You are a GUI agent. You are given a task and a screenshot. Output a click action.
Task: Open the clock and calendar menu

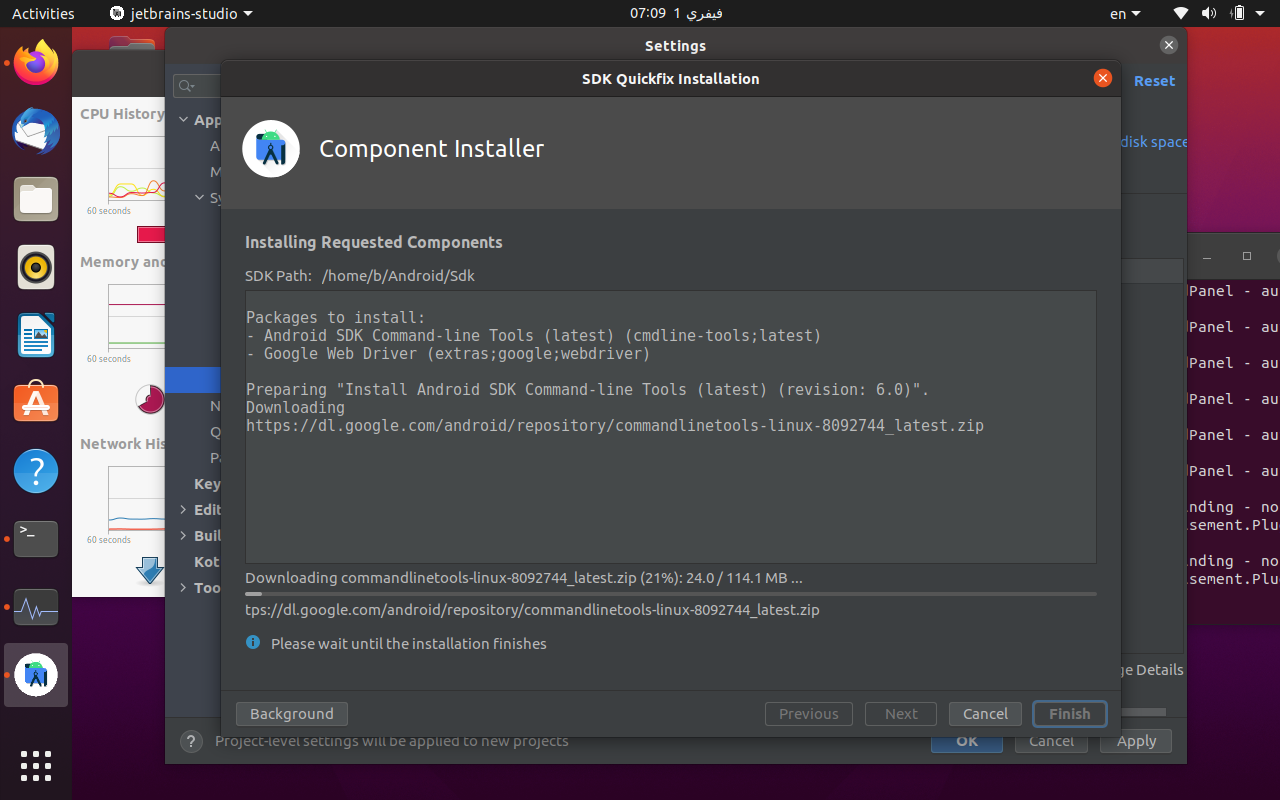click(676, 13)
